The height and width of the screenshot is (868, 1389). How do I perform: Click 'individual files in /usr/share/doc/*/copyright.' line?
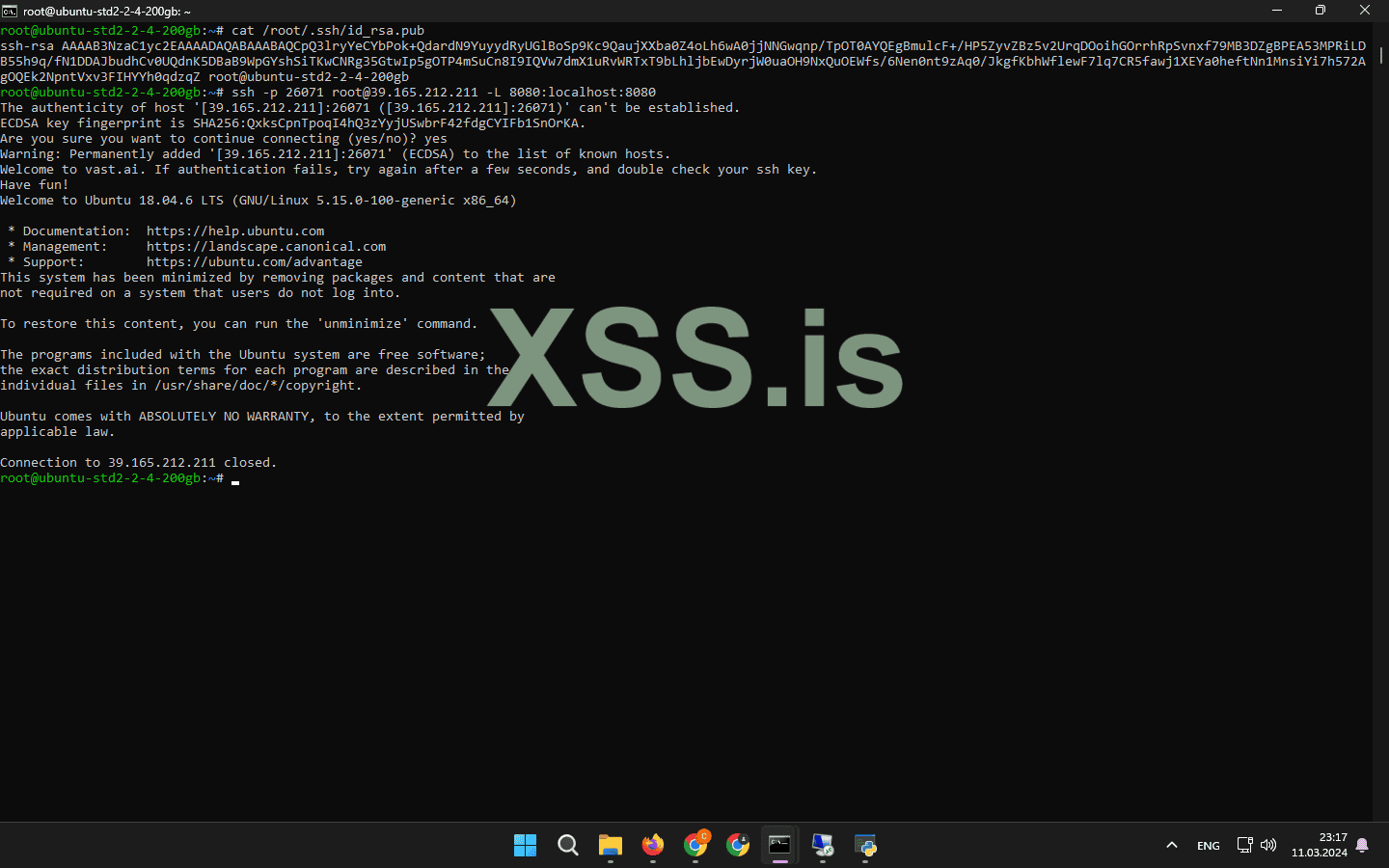click(x=181, y=385)
